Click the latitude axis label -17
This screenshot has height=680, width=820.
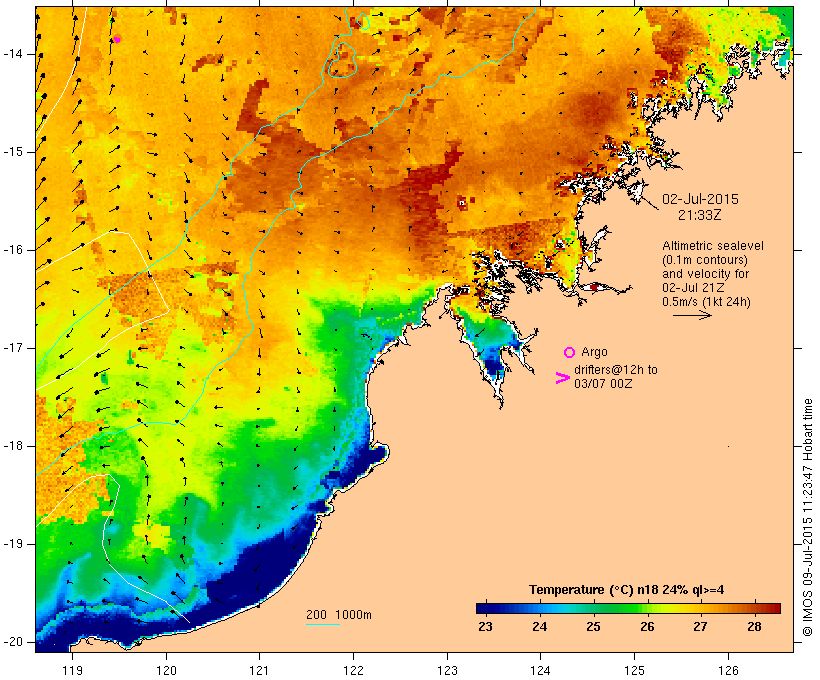[13, 348]
